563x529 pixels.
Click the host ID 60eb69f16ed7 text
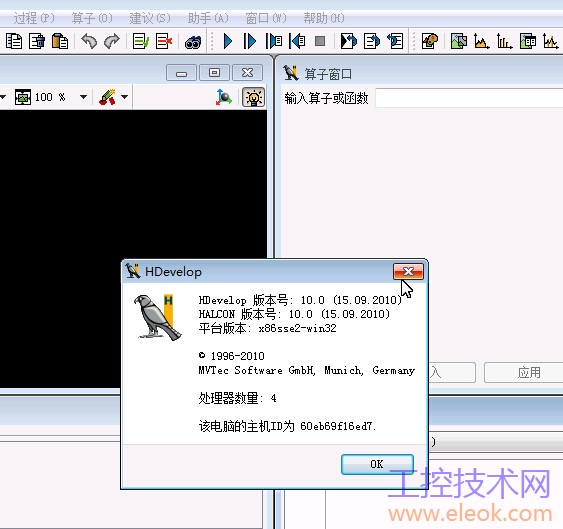(287, 426)
